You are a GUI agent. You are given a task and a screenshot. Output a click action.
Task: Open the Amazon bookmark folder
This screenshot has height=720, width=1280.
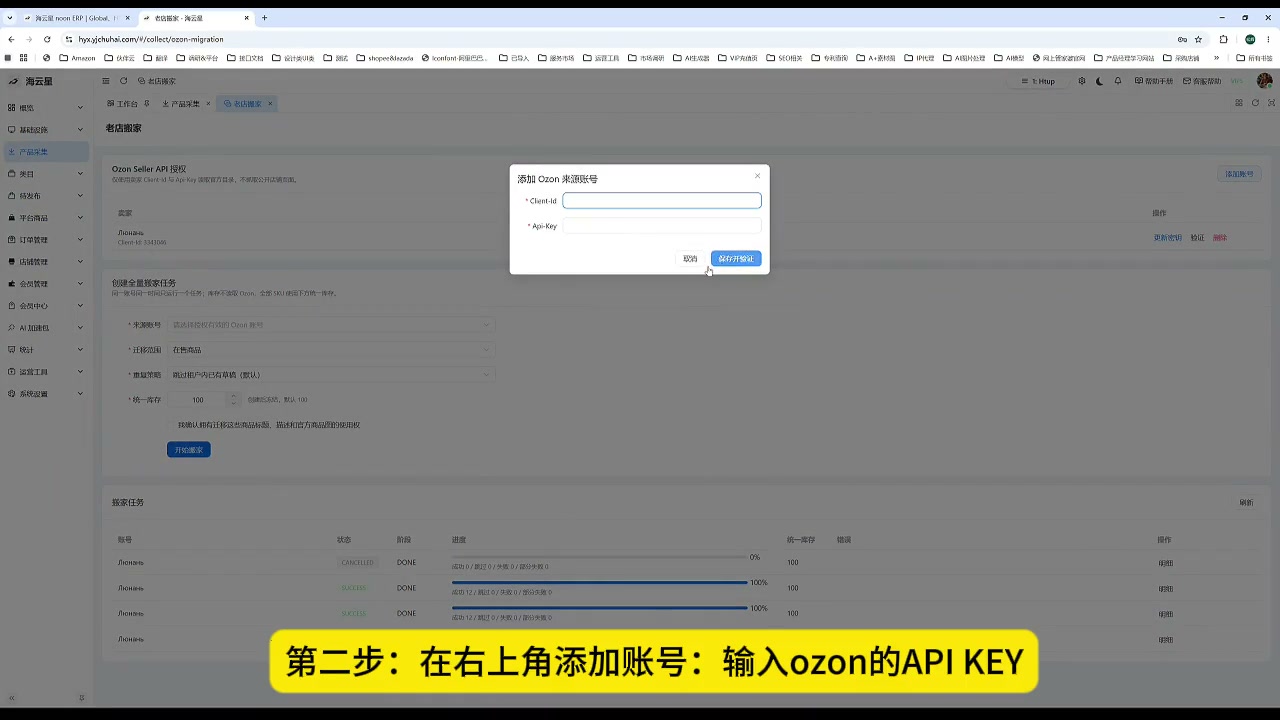tap(77, 58)
